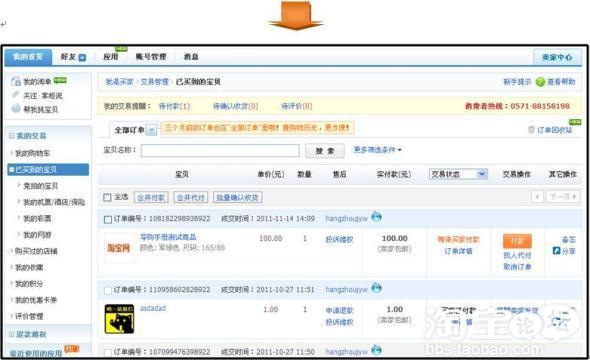Click the 备忘 link in first order
The width and height of the screenshot is (590, 360).
569,239
